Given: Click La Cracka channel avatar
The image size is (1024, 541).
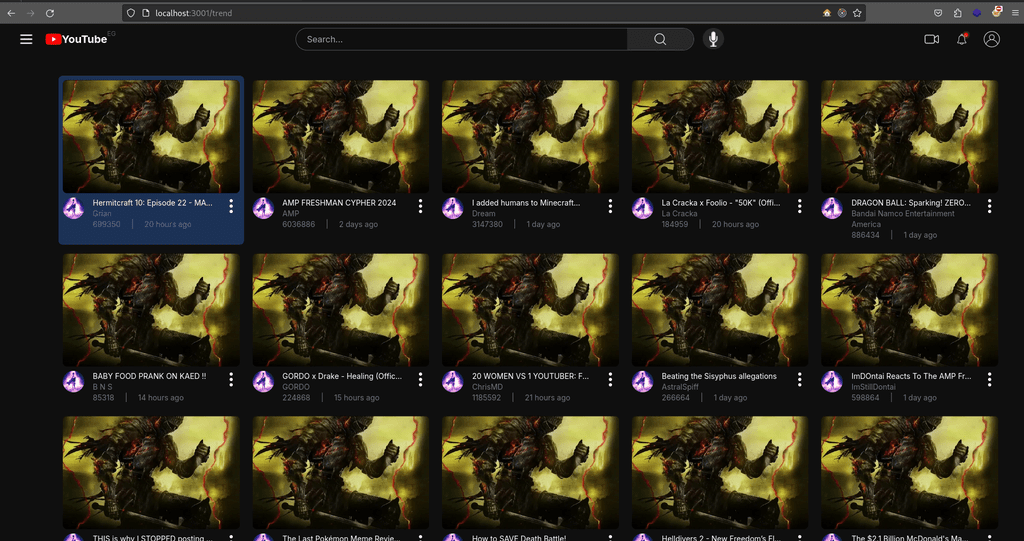Looking at the screenshot, I should (x=643, y=208).
